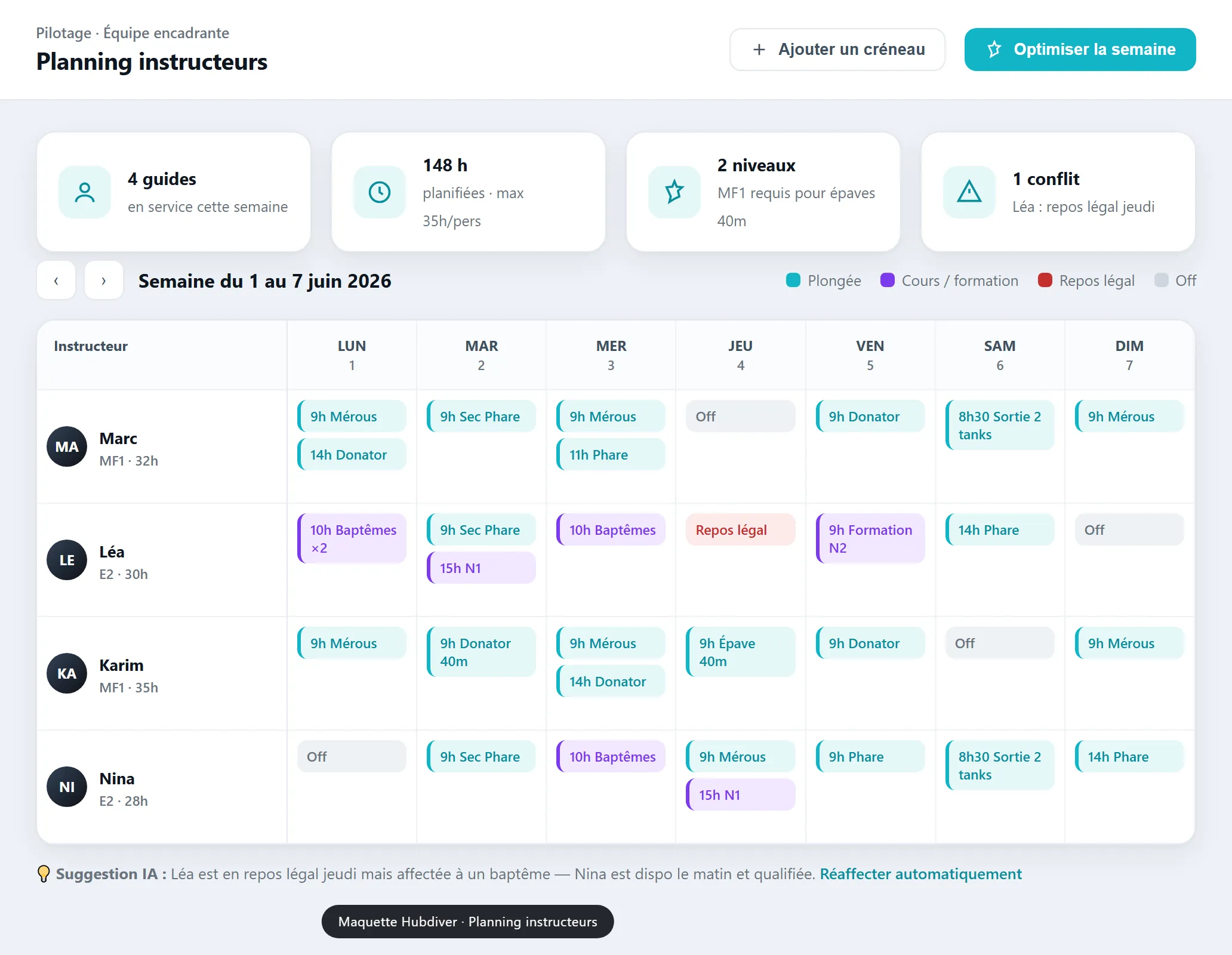This screenshot has width=1232, height=955.
Task: Select the SAM 6 column header
Action: pyautogui.click(x=1000, y=355)
